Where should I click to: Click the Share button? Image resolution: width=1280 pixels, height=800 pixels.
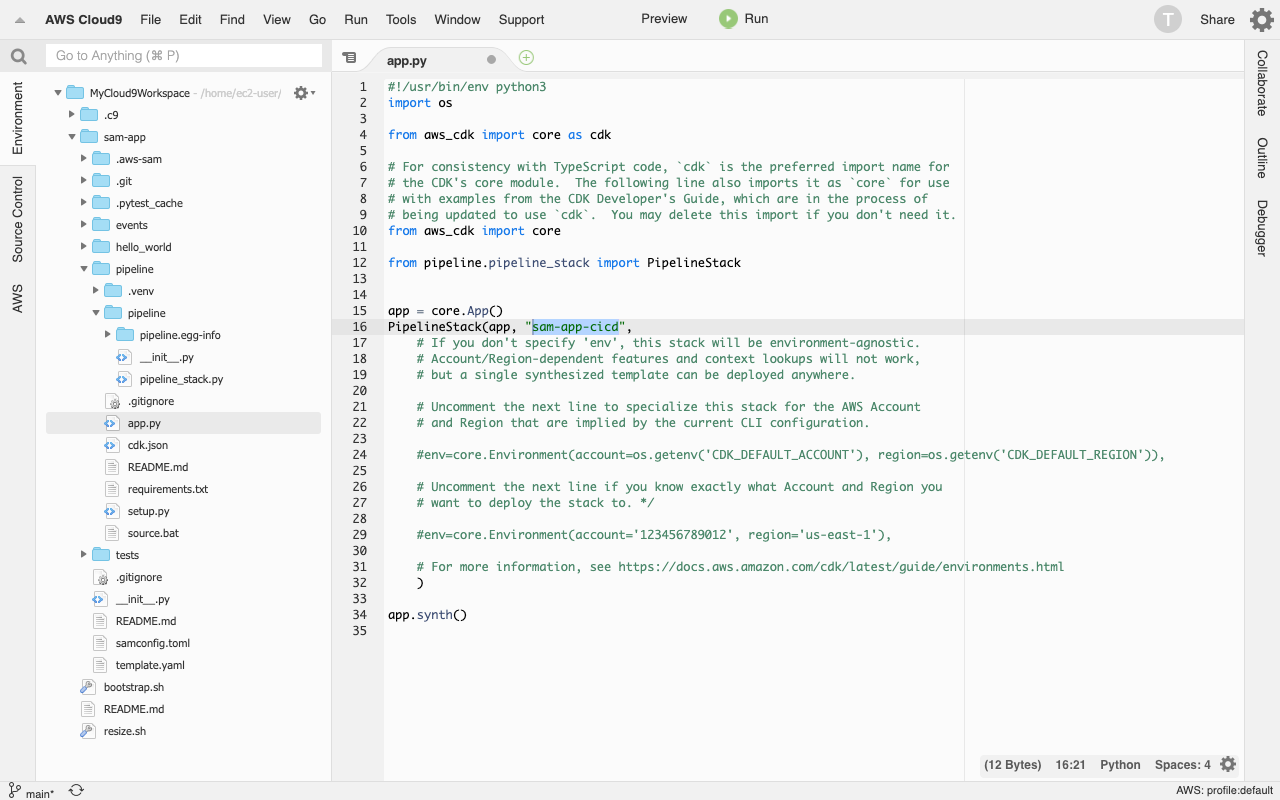point(1217,19)
